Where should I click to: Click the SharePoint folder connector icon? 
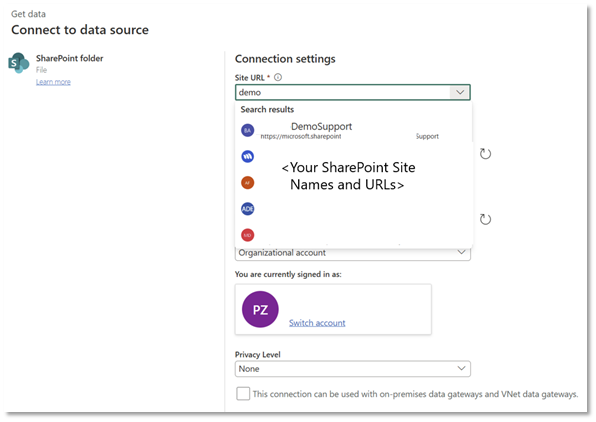[x=19, y=63]
